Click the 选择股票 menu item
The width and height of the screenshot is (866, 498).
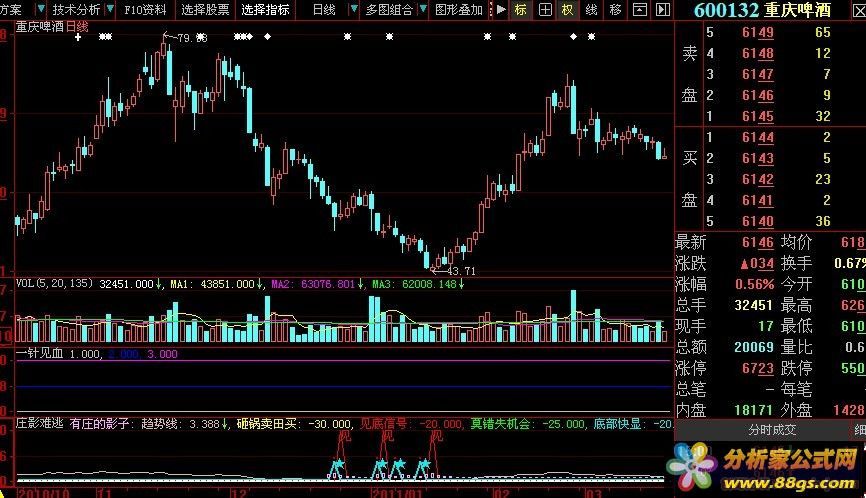click(205, 9)
